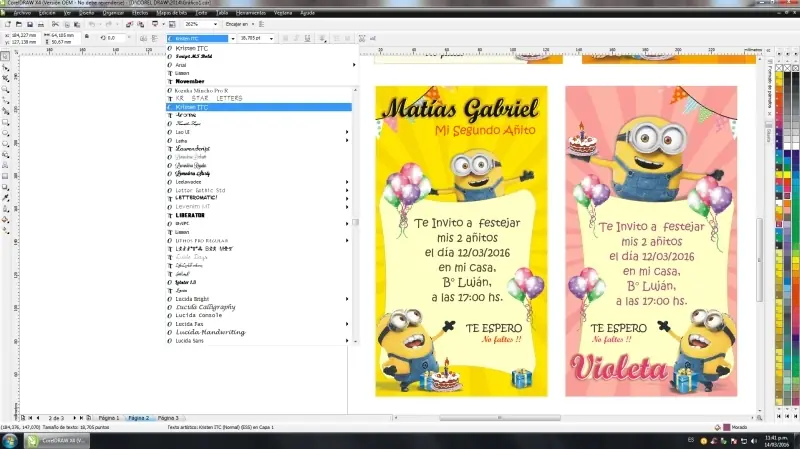Save the document with the floppy icon
This screenshot has height=449, width=800.
pyautogui.click(x=30, y=24)
